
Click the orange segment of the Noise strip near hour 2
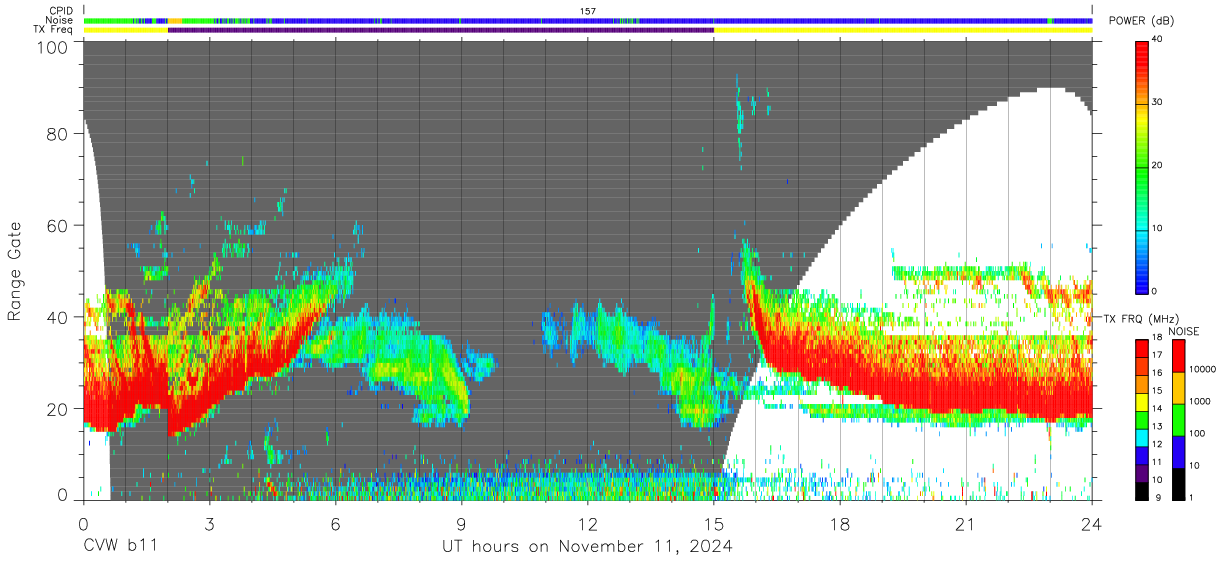coord(175,20)
